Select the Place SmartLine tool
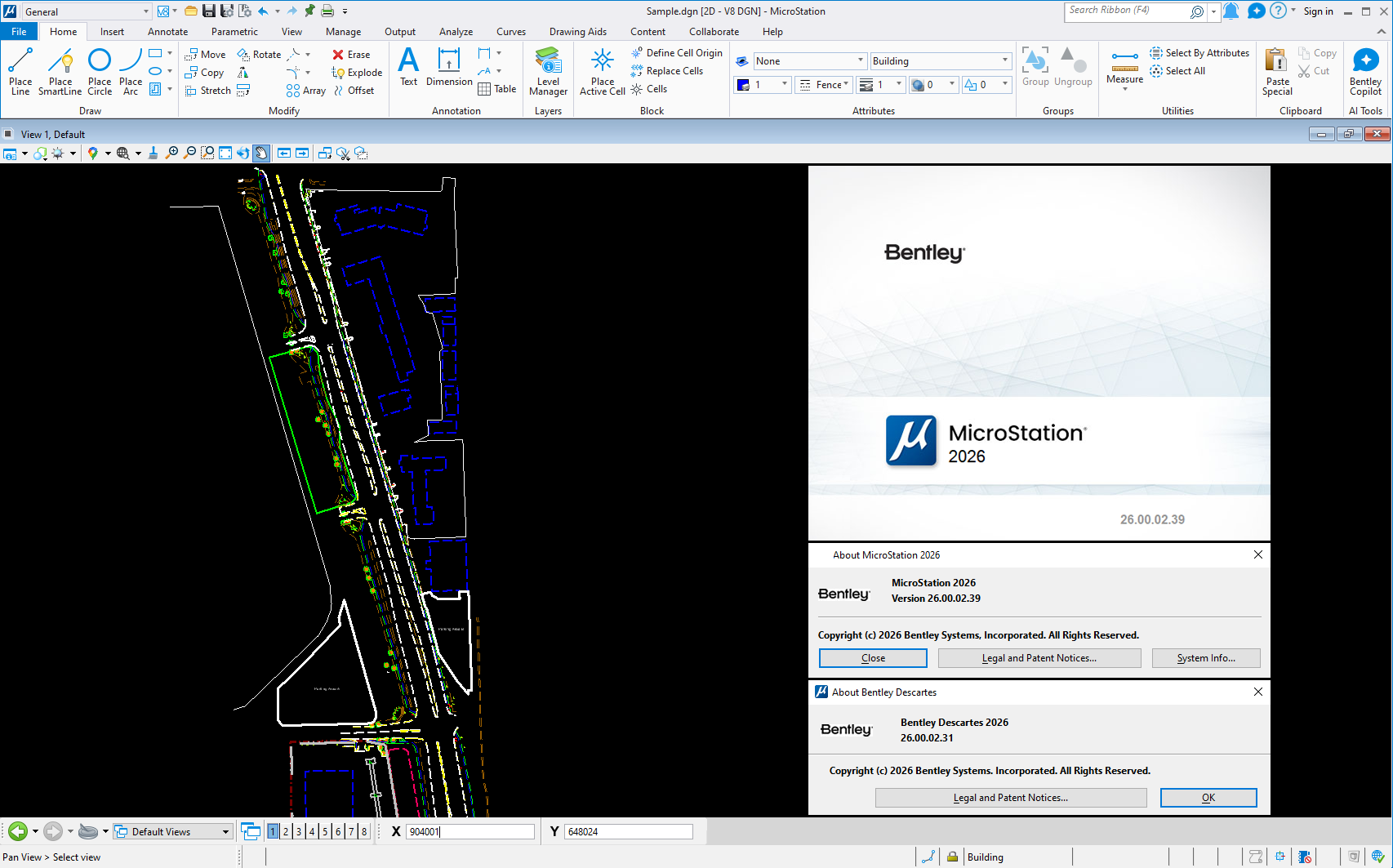Image resolution: width=1393 pixels, height=868 pixels. (60, 72)
